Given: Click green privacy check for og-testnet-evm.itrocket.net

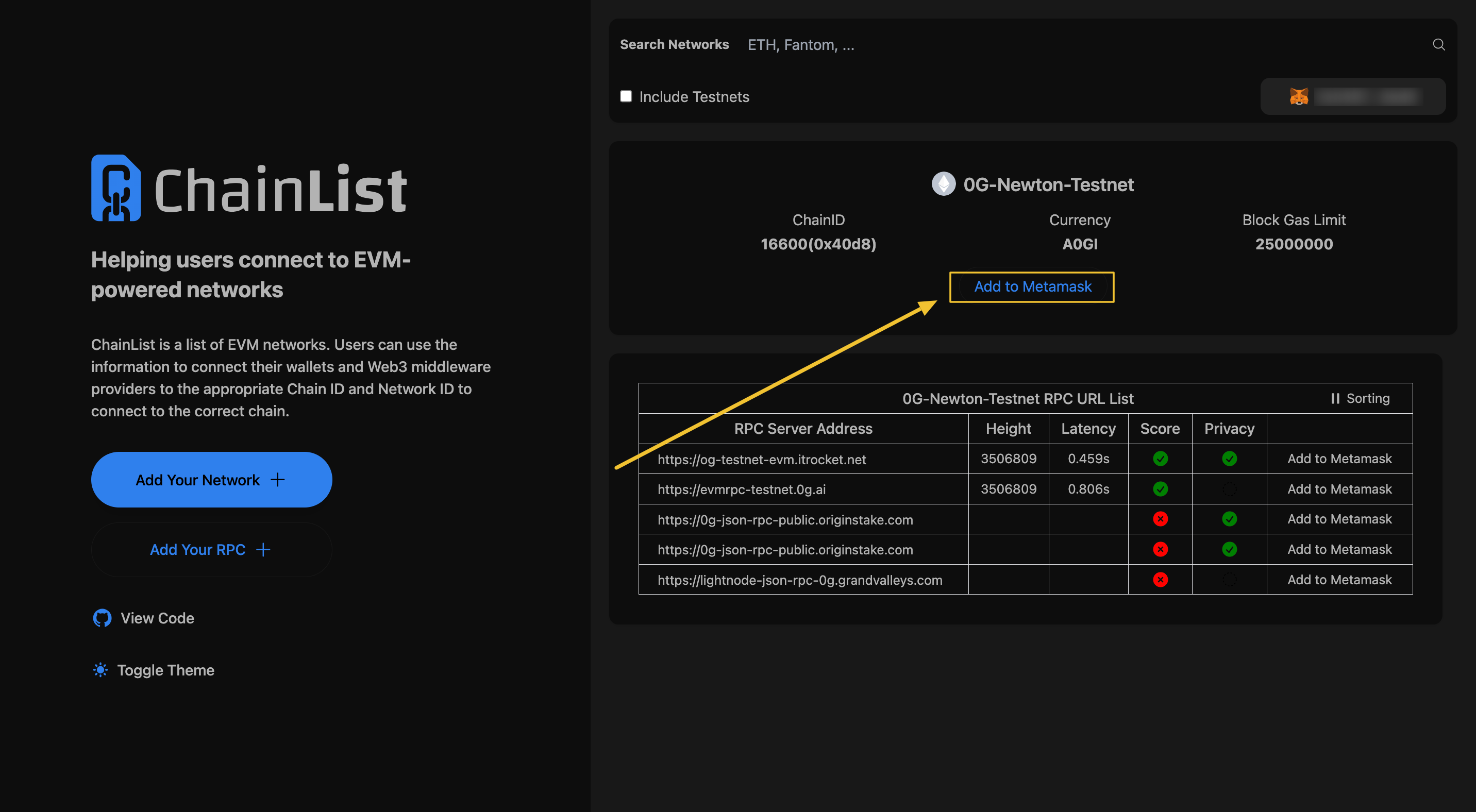Looking at the screenshot, I should click(x=1229, y=459).
